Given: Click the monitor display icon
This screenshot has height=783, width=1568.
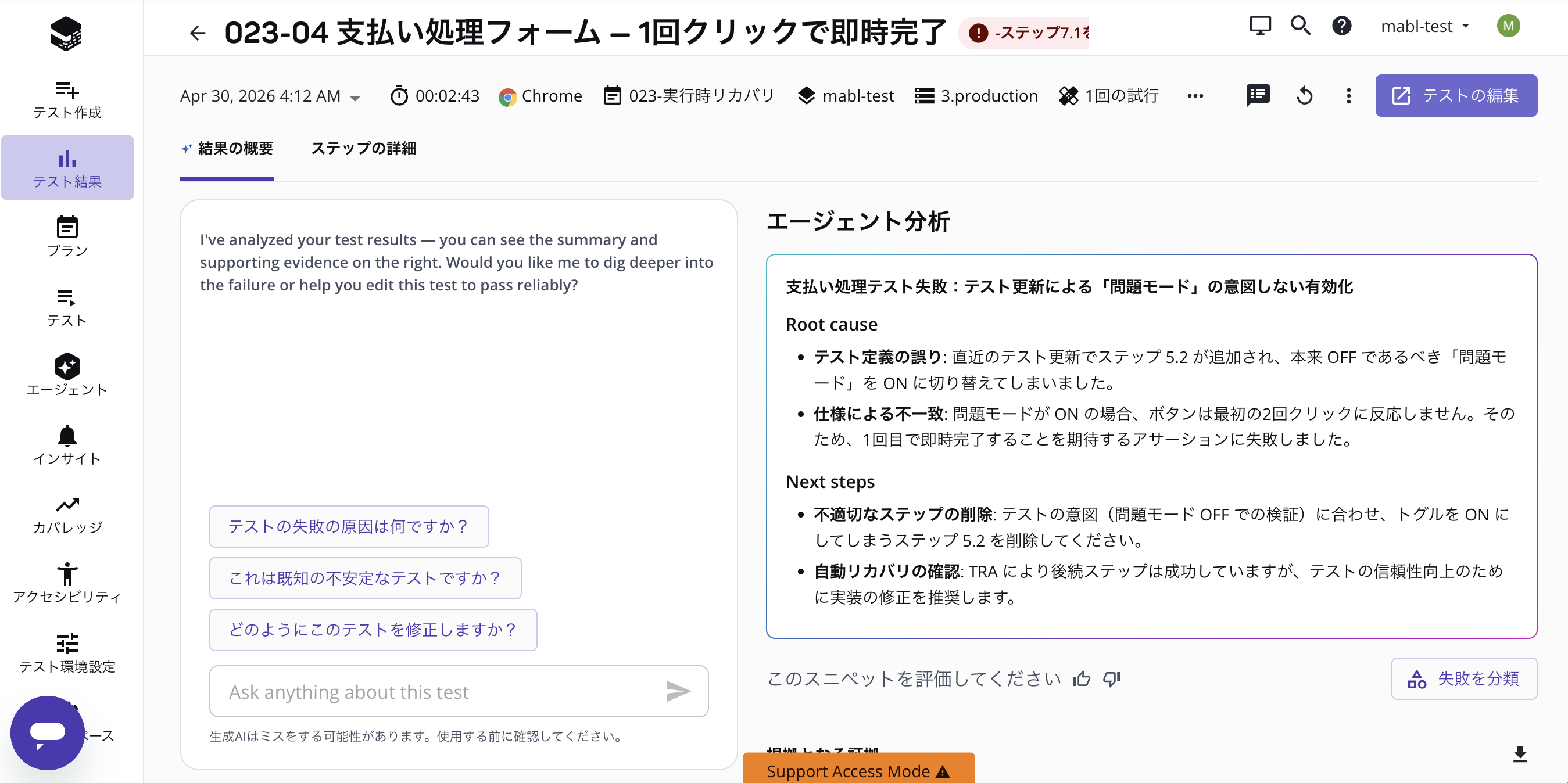Looking at the screenshot, I should point(1259,26).
